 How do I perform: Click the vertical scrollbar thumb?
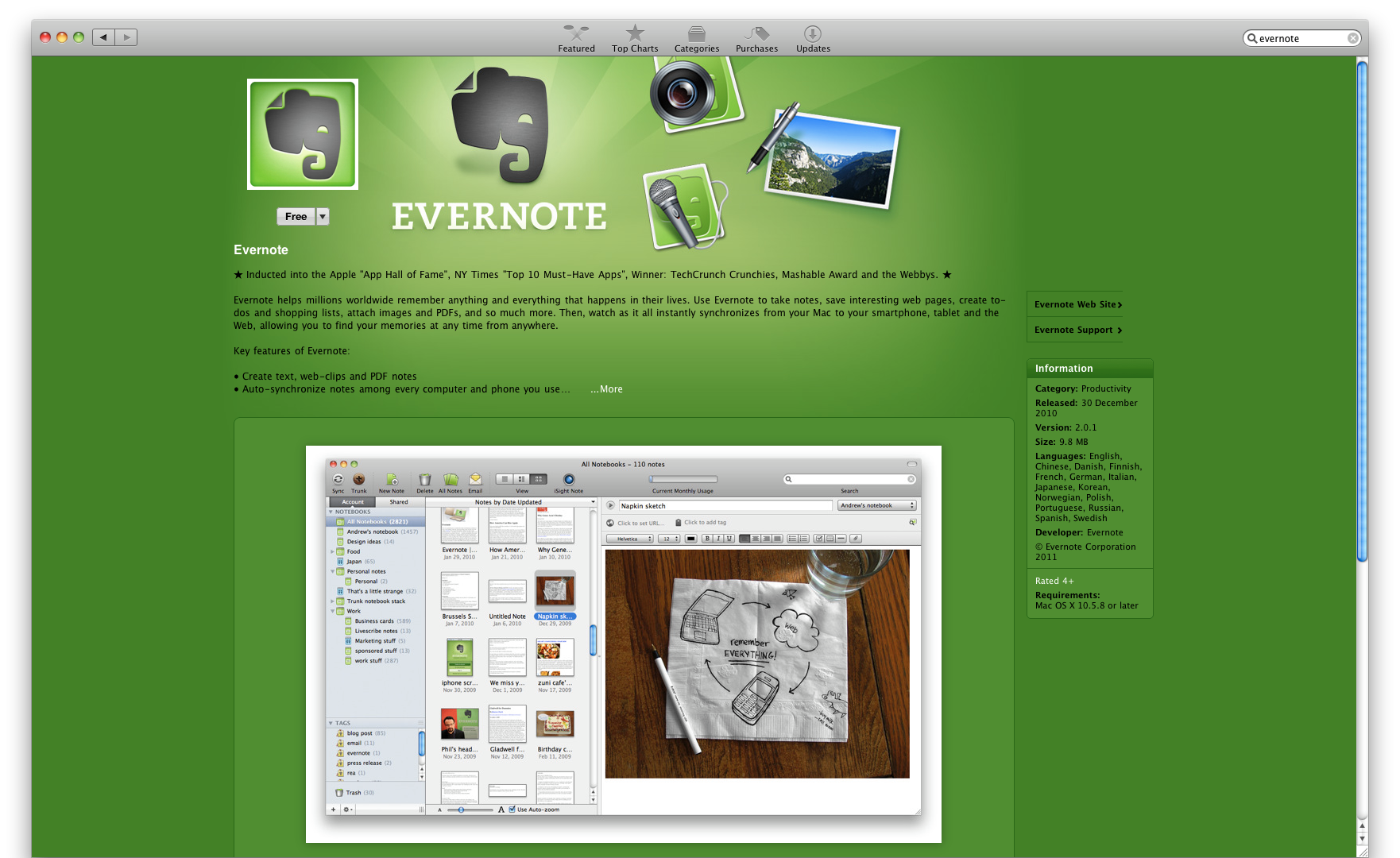click(x=1363, y=311)
